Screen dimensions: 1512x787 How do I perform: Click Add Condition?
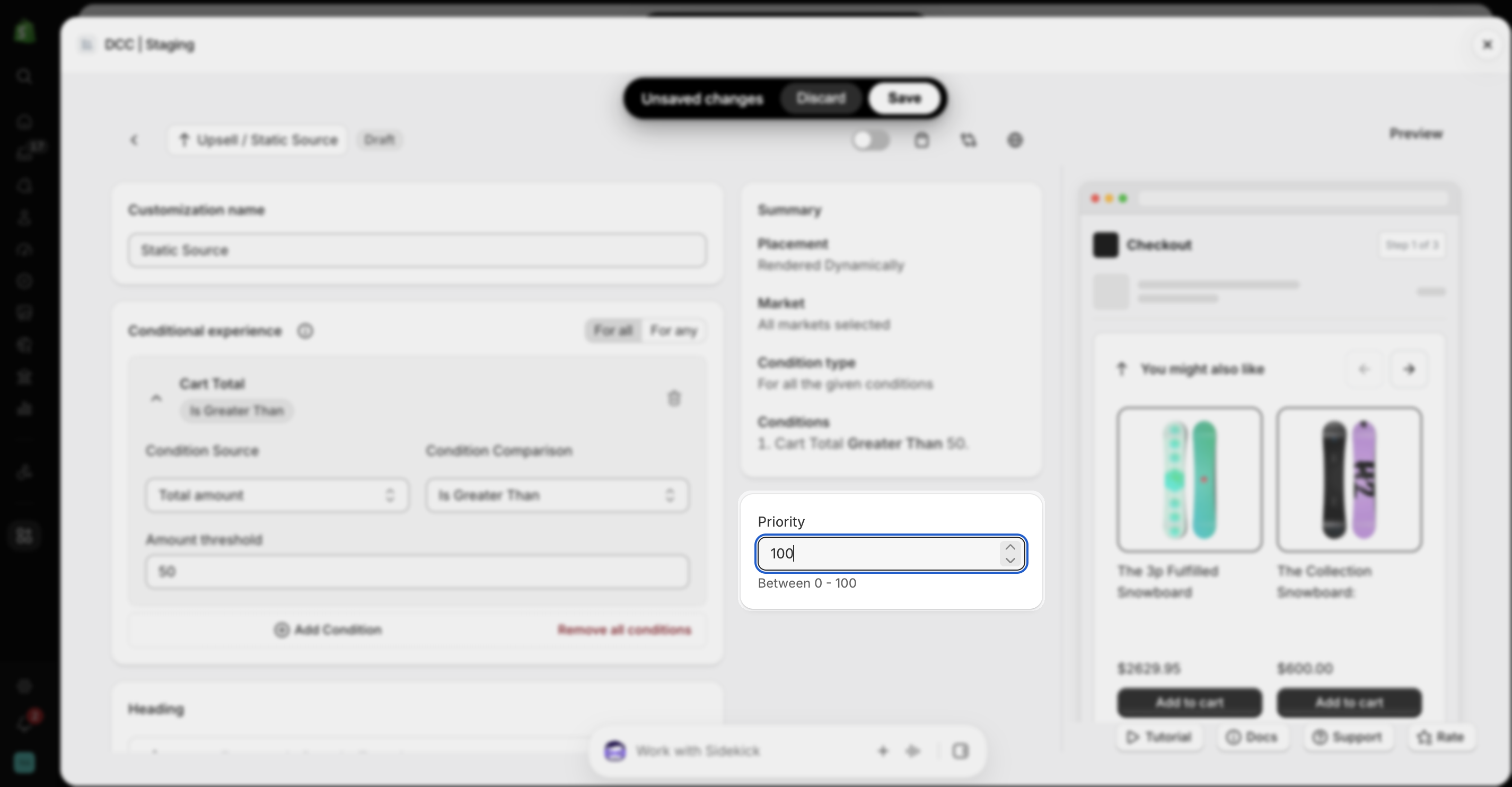[x=328, y=629]
